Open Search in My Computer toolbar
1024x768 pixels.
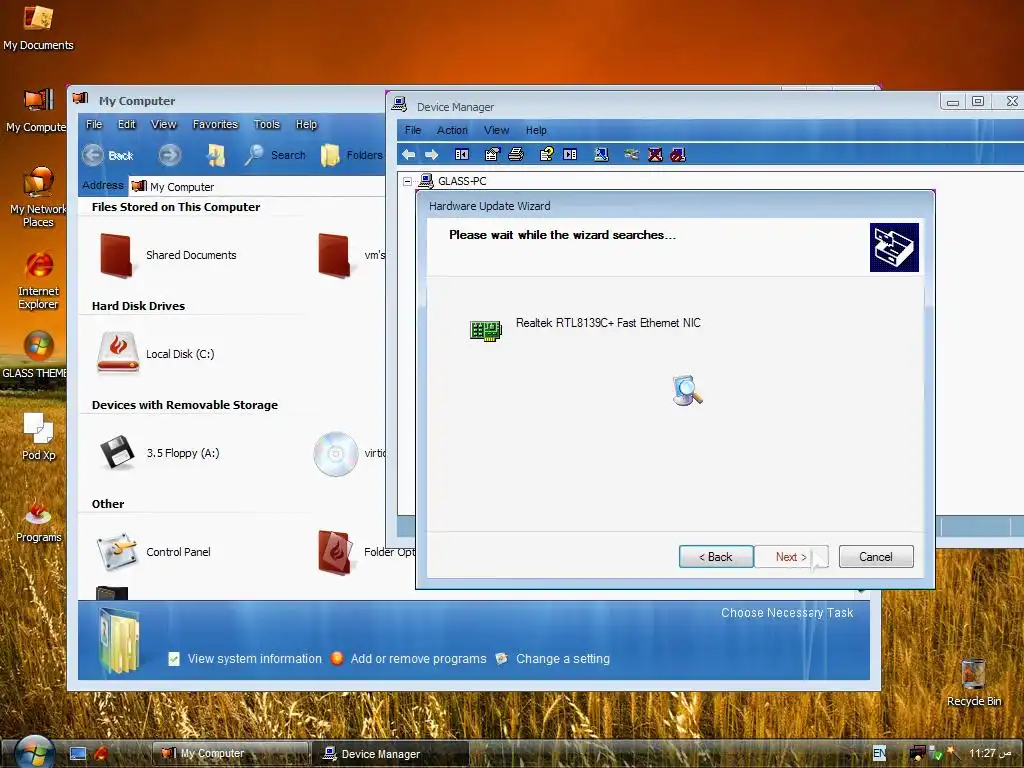pyautogui.click(x=276, y=155)
